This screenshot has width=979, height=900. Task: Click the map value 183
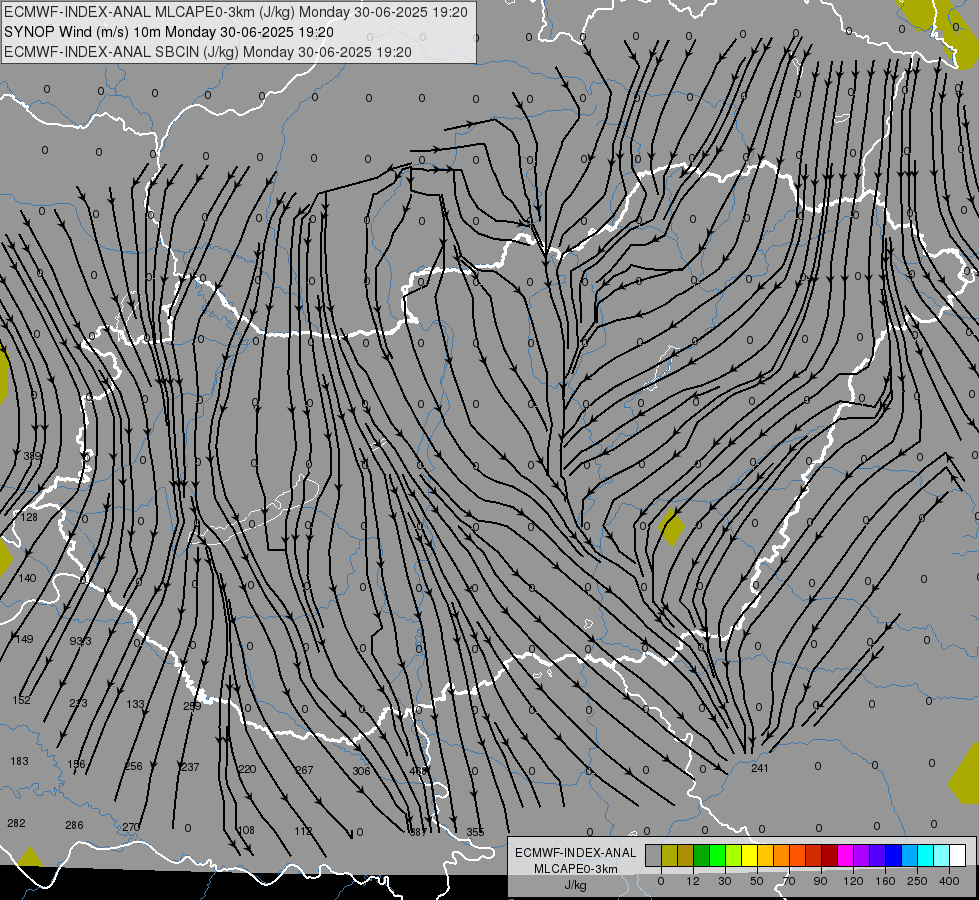coord(19,761)
